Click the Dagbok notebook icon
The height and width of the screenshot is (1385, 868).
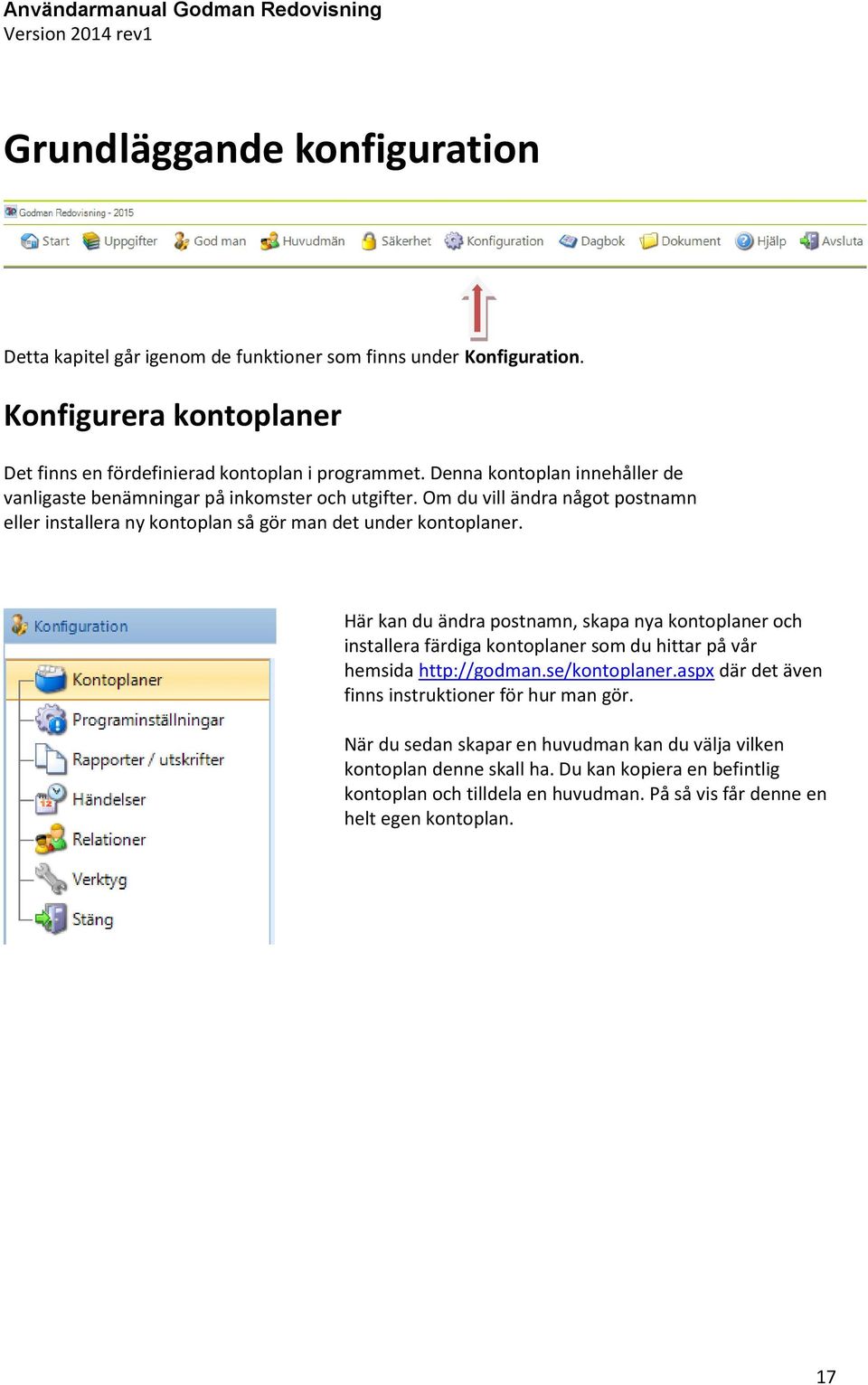pyautogui.click(x=568, y=241)
